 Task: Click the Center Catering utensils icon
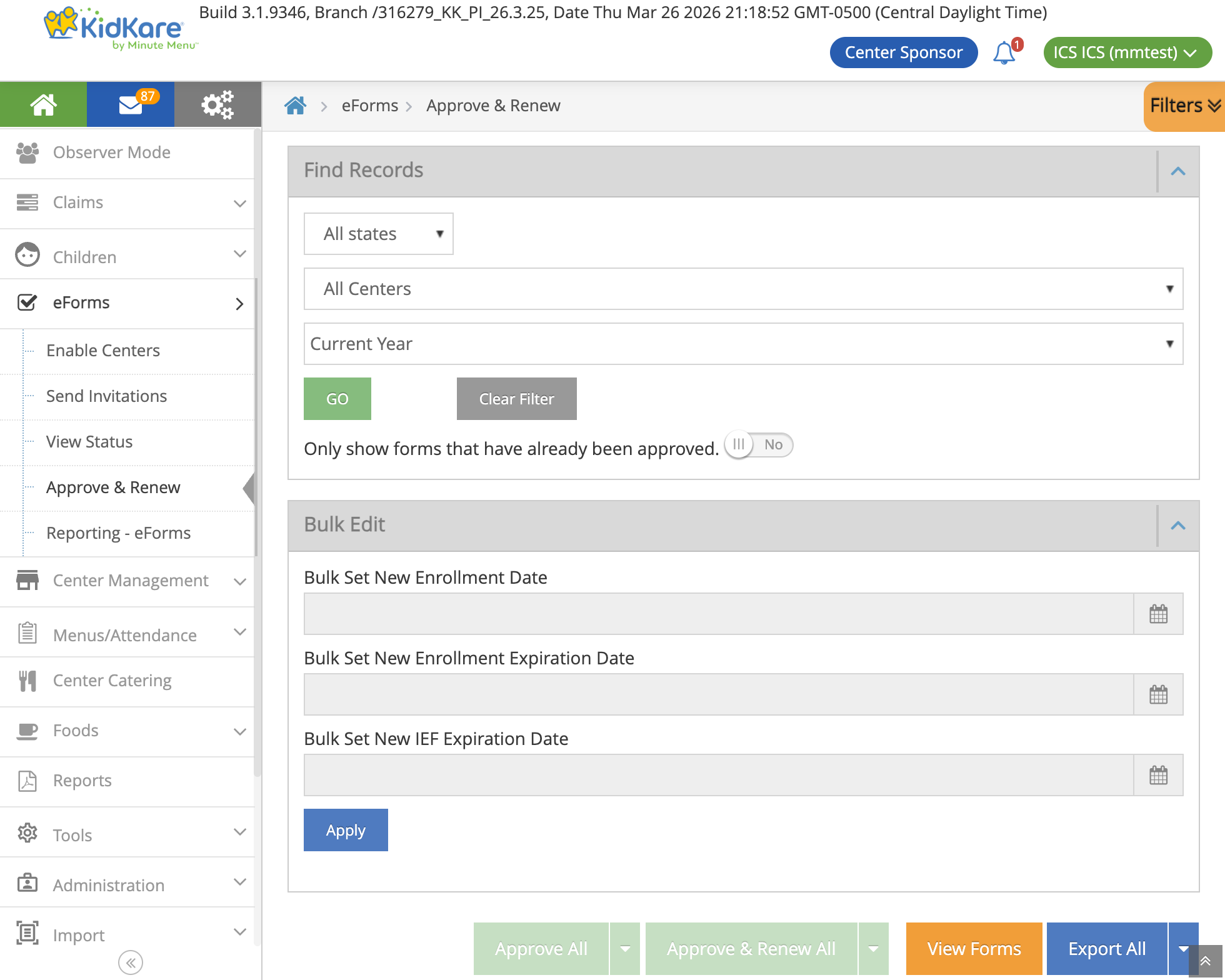(x=27, y=680)
